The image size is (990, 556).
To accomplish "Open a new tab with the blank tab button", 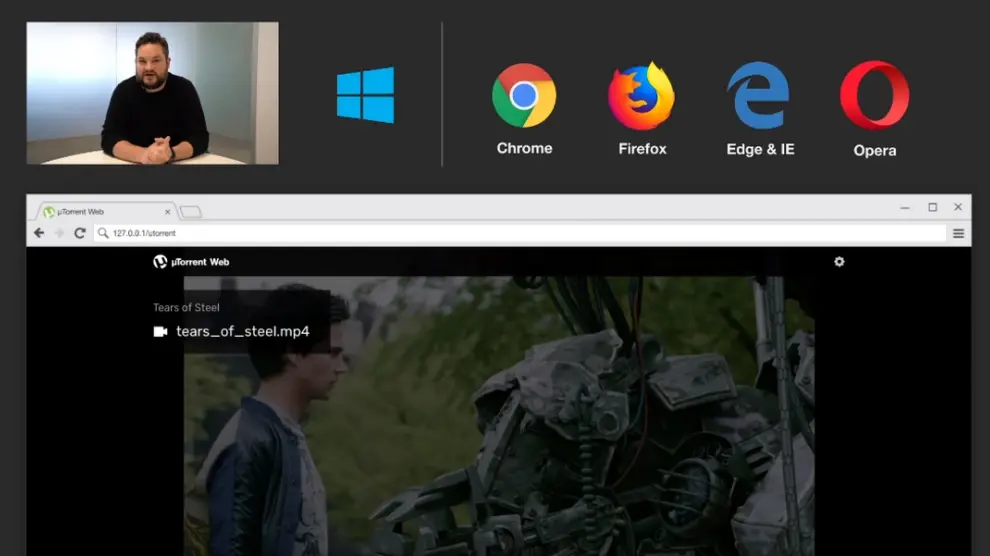I will tap(190, 212).
